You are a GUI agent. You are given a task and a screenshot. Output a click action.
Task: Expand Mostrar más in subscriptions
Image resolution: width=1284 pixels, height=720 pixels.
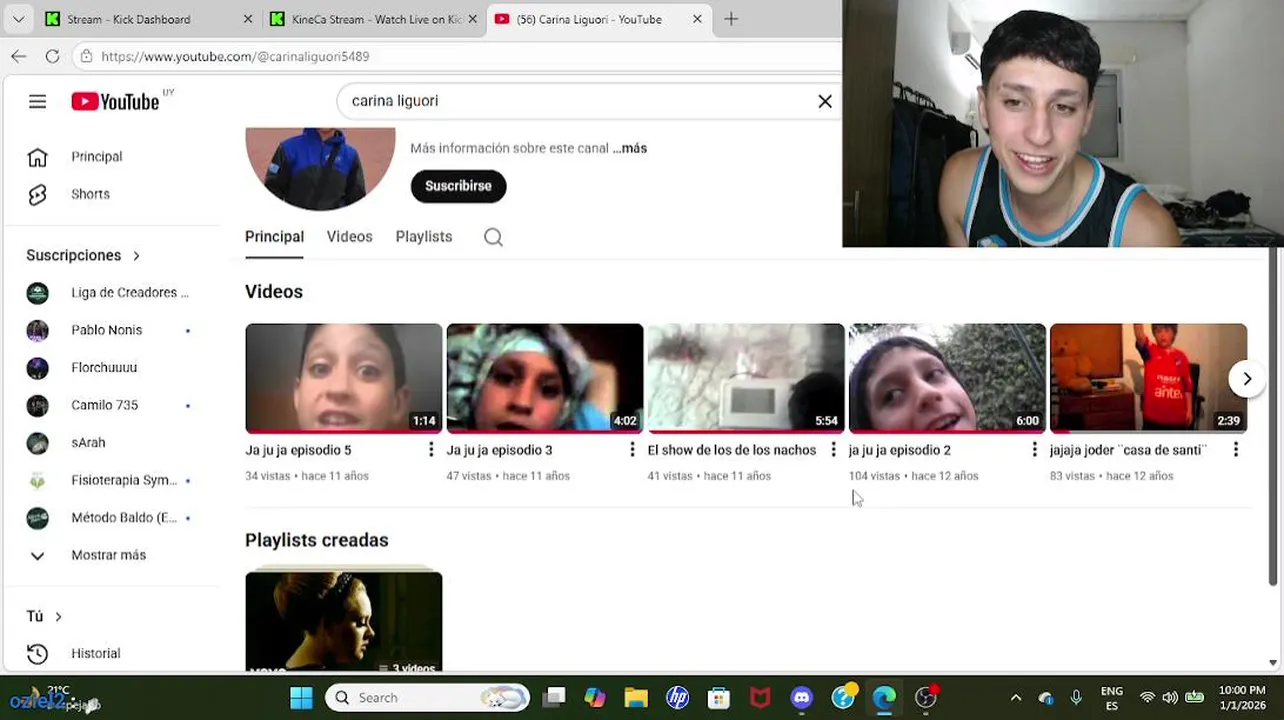110,555
